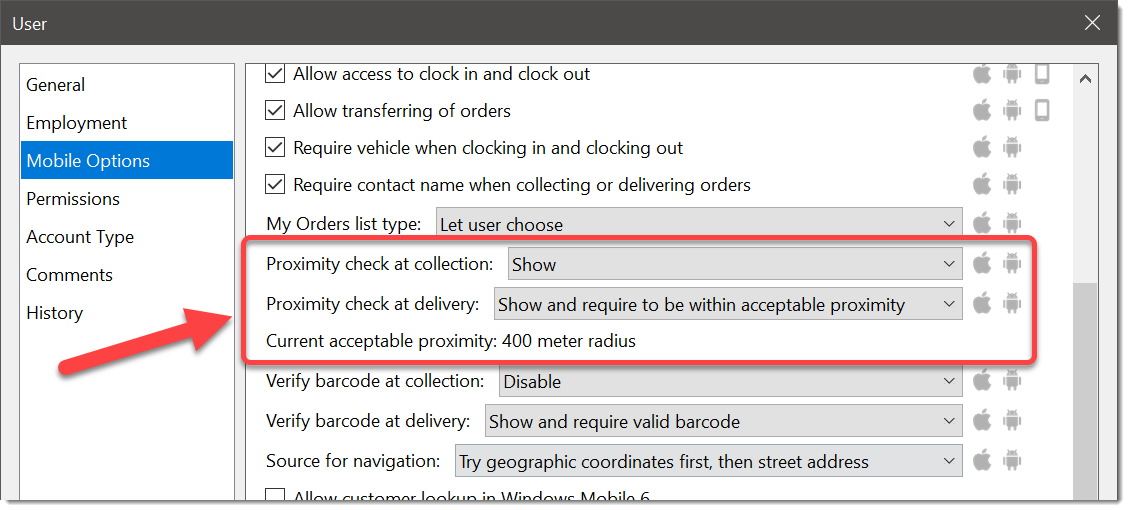Click mobile device icon on clock in/out row
This screenshot has width=1128, height=510.
(1042, 73)
